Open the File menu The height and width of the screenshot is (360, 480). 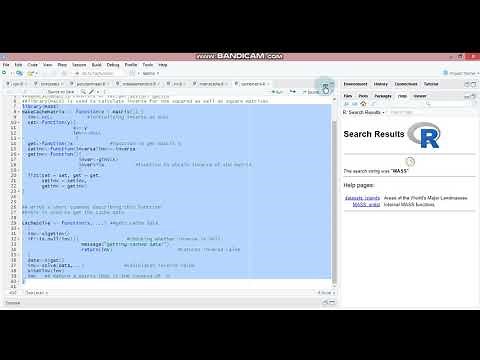coord(6,65)
